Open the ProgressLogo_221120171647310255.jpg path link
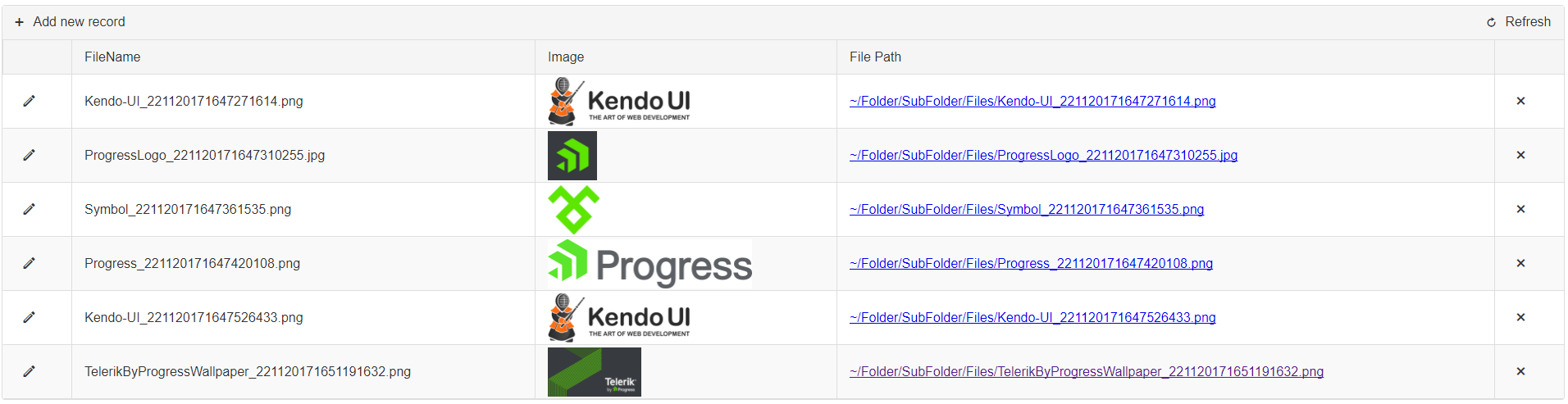Screen dimensions: 1568x404 [x=1043, y=155]
